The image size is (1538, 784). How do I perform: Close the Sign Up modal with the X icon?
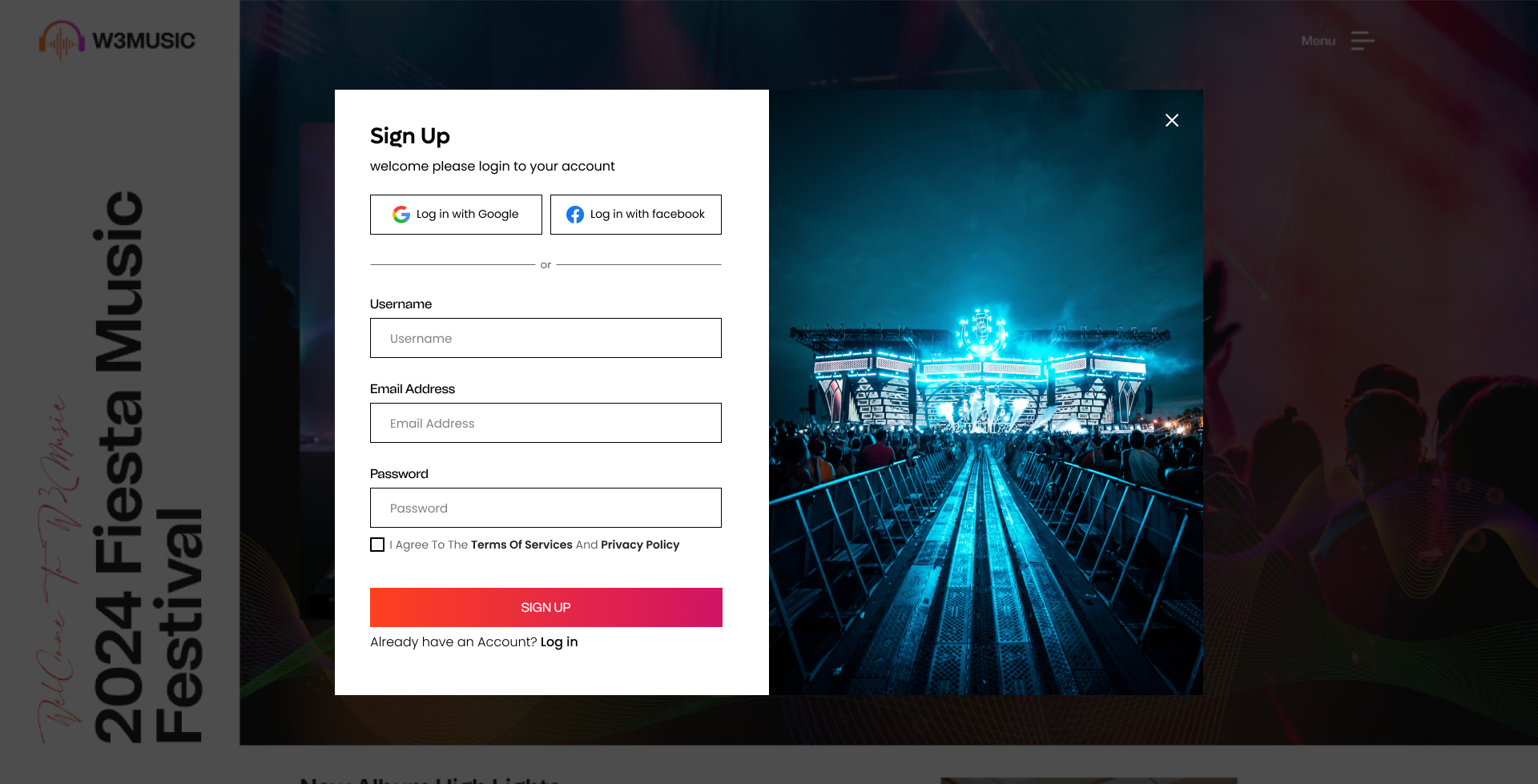coord(1172,119)
